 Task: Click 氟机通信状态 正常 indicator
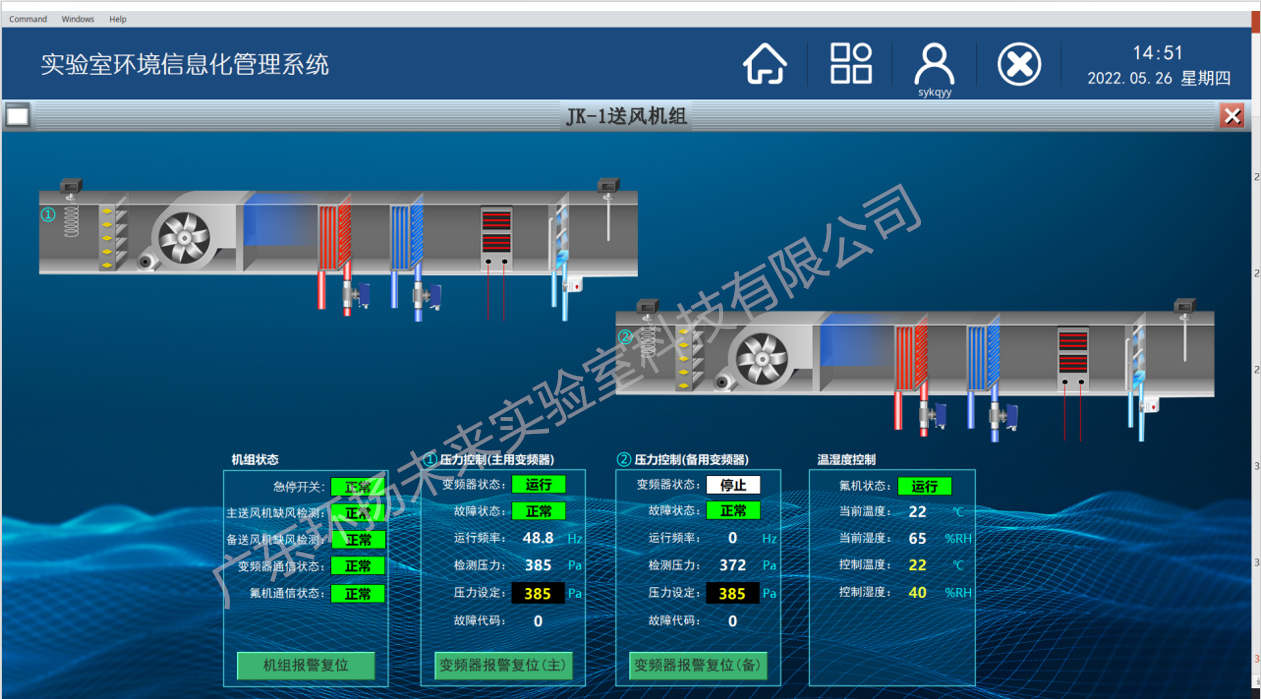click(358, 593)
